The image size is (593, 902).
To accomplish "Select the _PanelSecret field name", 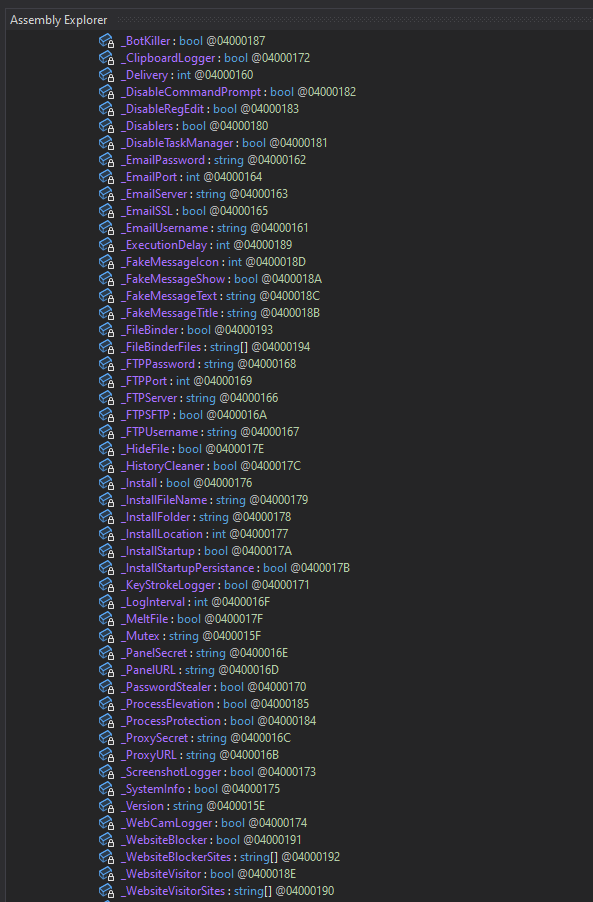I will pyautogui.click(x=154, y=653).
